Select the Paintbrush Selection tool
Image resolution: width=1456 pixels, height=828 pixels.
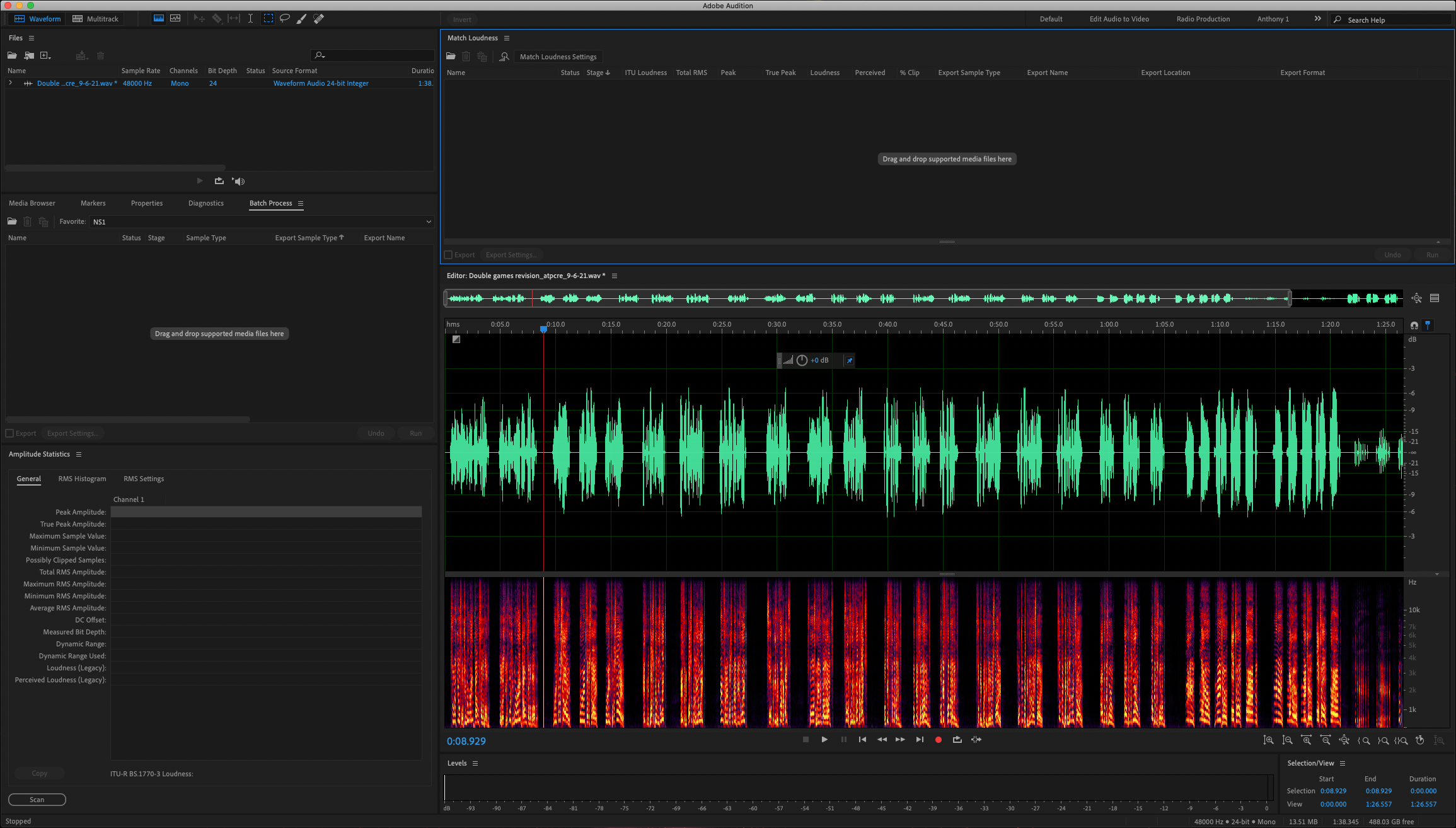[x=301, y=18]
